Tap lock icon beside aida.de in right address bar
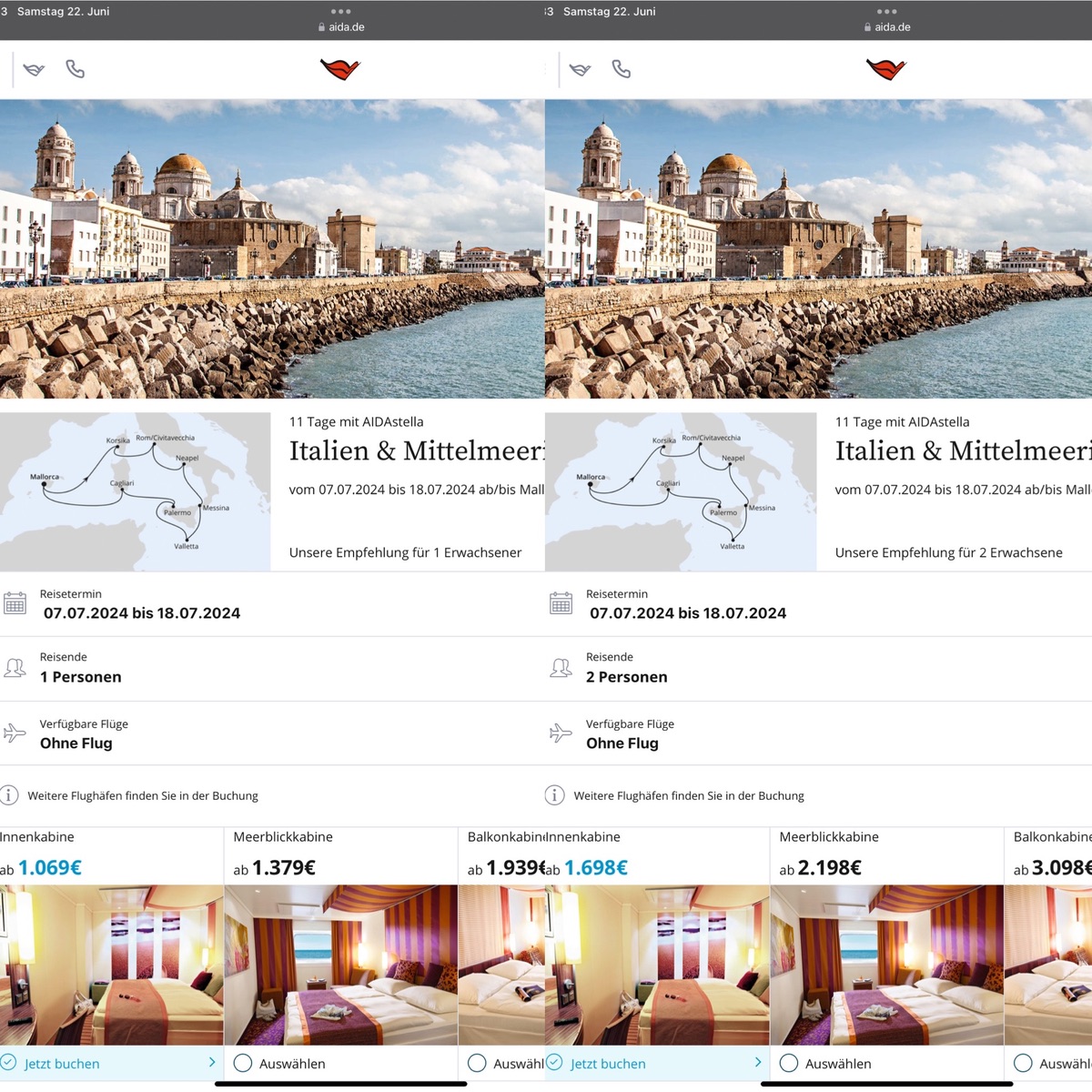 pos(867,27)
